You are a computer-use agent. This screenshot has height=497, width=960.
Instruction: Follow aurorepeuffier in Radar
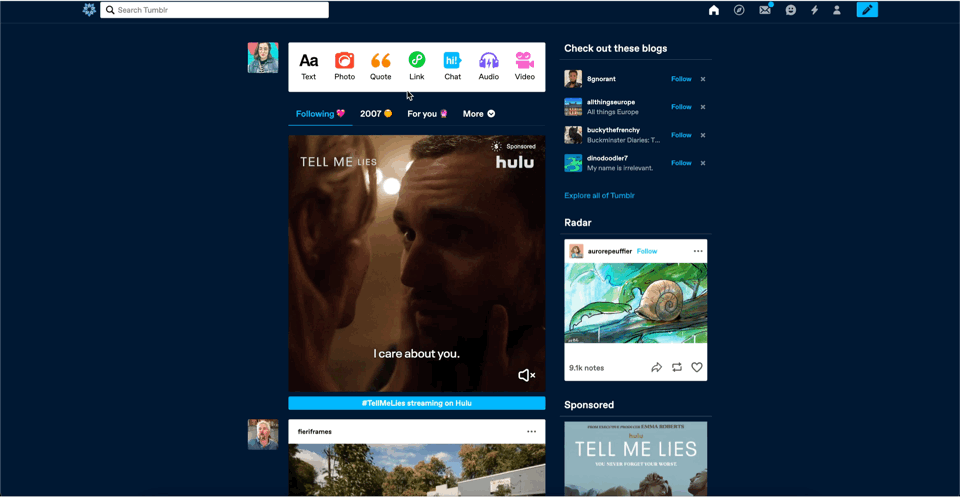point(647,251)
